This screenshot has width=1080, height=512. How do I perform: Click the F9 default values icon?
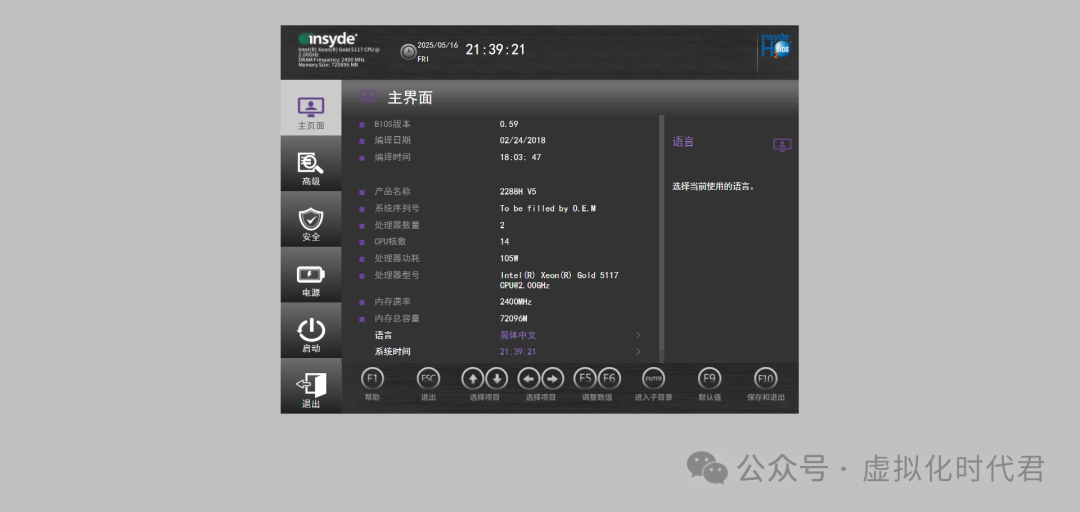[x=709, y=378]
